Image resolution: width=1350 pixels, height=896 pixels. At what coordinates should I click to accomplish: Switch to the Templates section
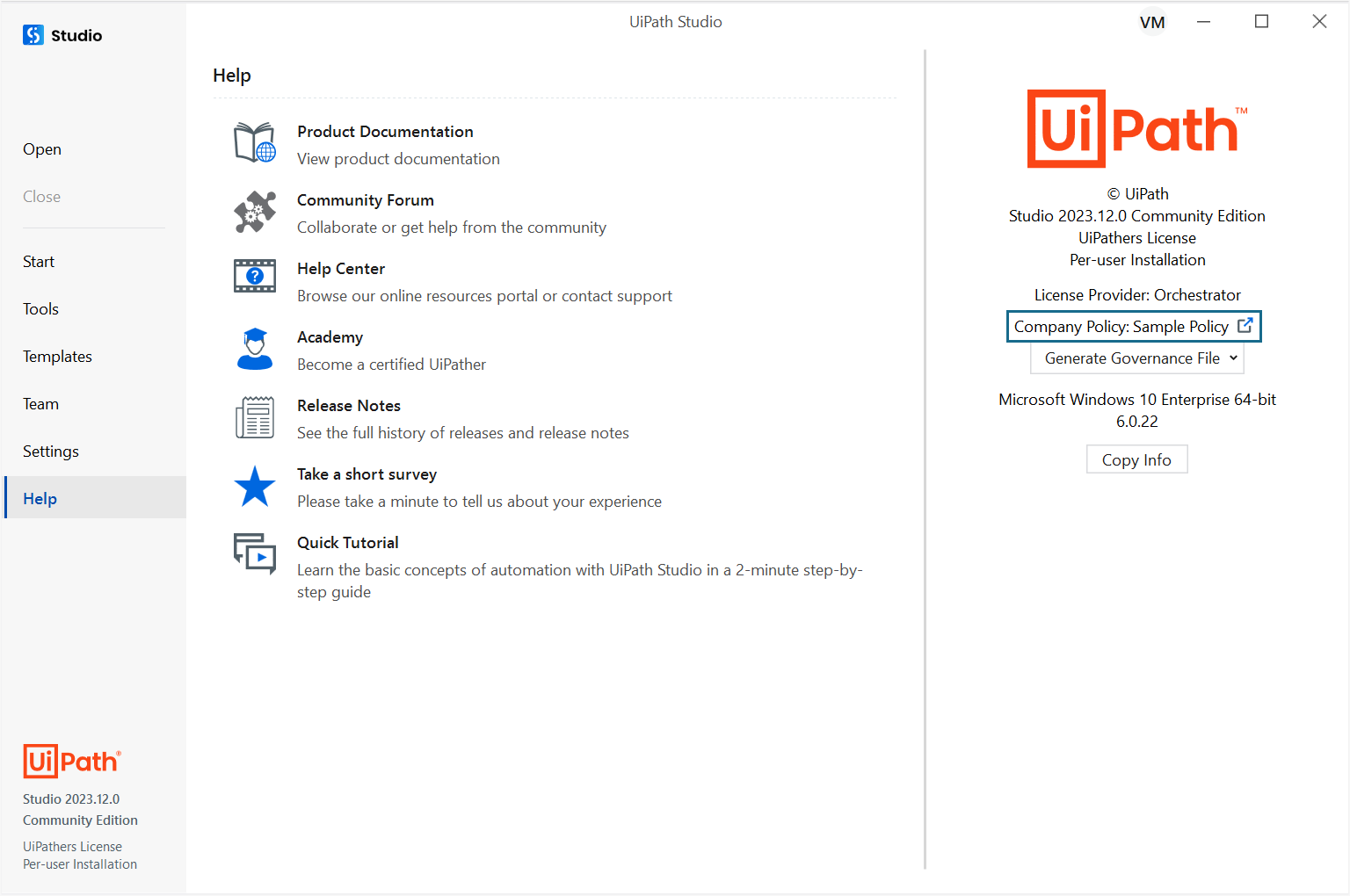tap(57, 356)
